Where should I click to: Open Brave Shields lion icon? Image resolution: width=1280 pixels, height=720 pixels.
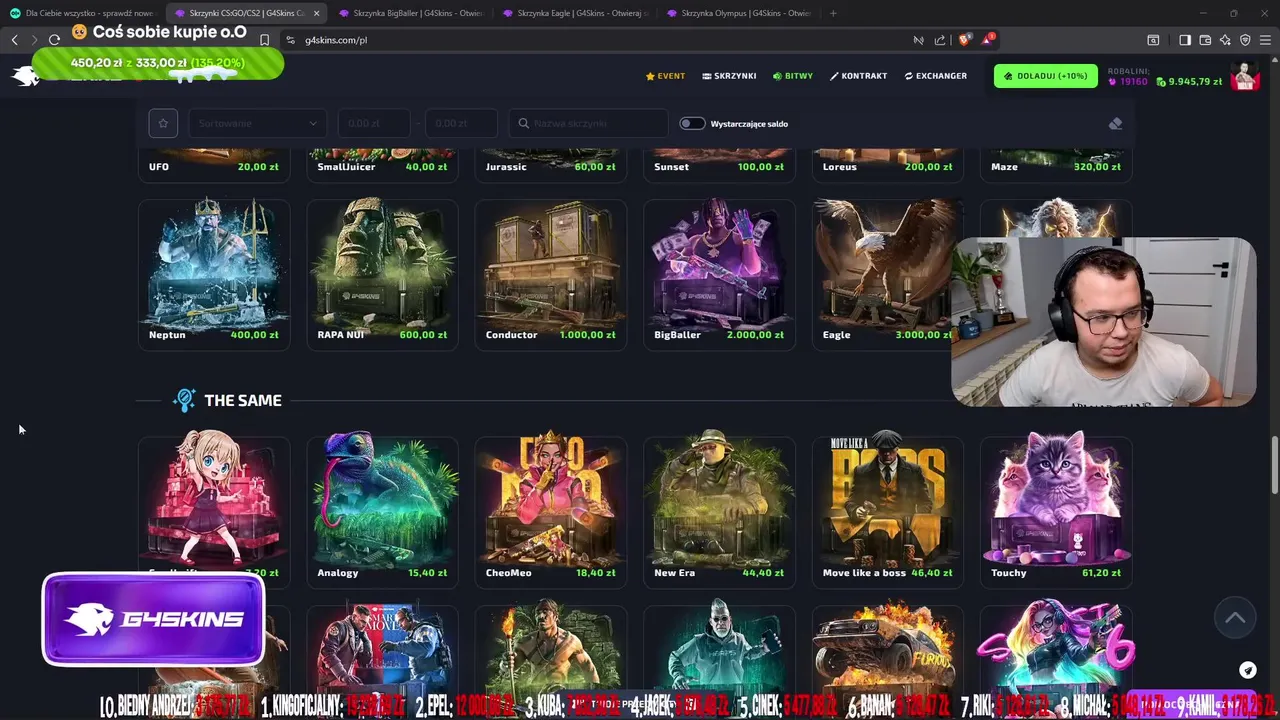(964, 40)
